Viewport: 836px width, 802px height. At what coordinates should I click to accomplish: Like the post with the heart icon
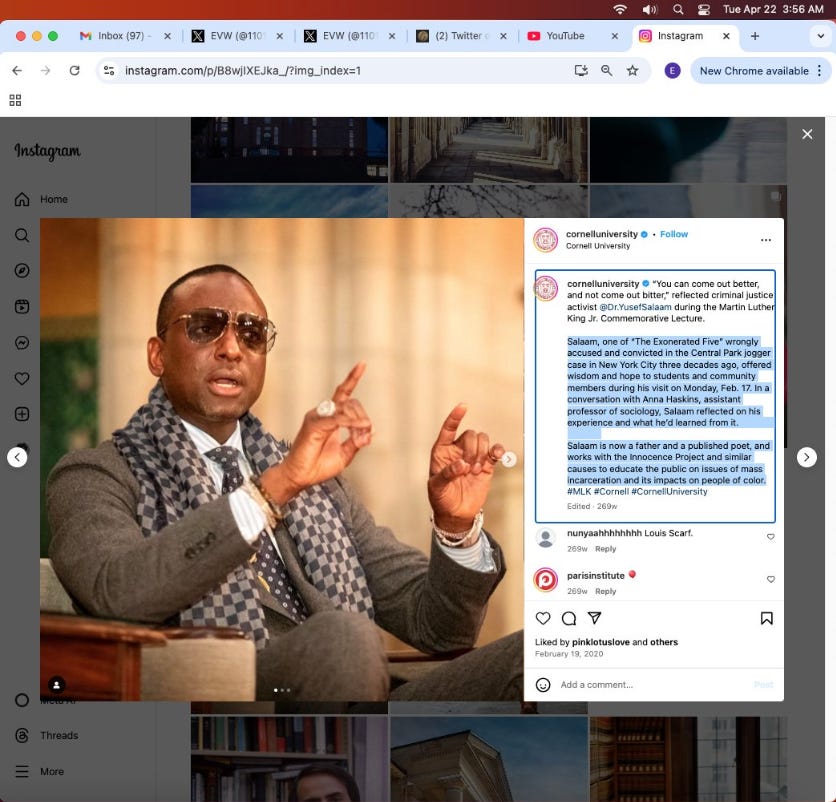click(x=543, y=618)
